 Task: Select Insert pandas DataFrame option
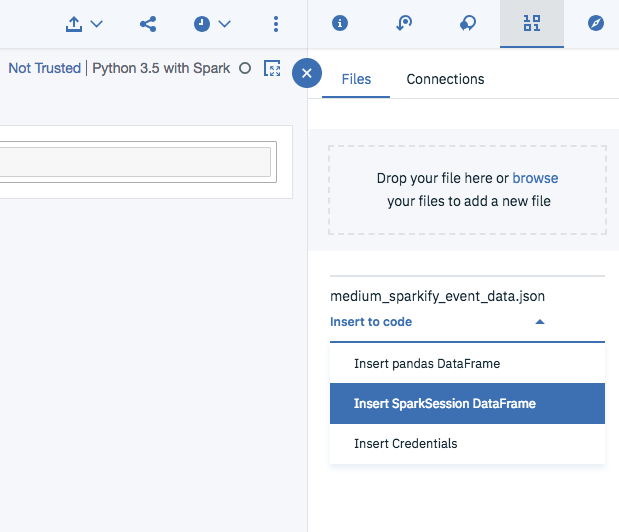coord(427,364)
